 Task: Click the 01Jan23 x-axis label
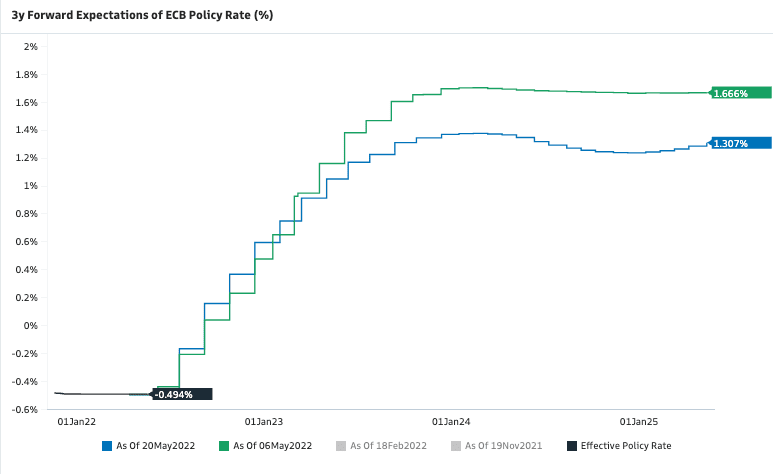(x=264, y=422)
